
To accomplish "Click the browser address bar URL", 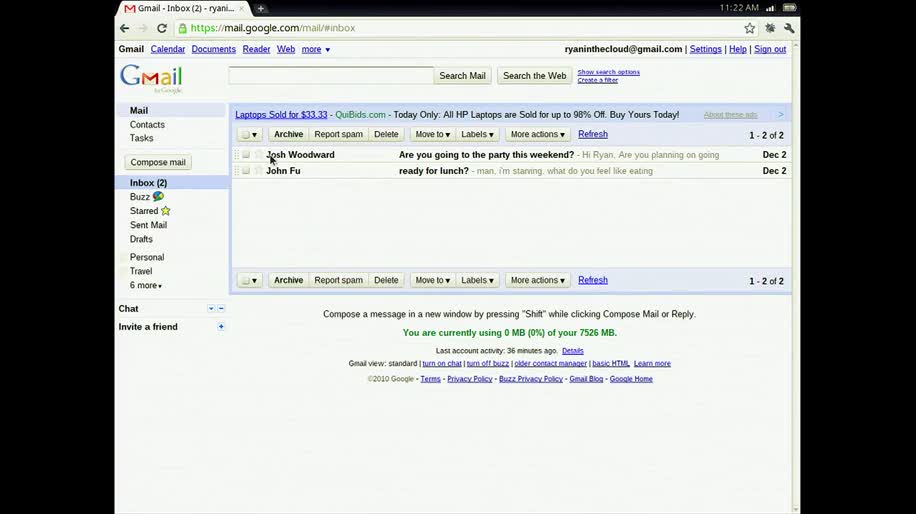I will pyautogui.click(x=273, y=28).
